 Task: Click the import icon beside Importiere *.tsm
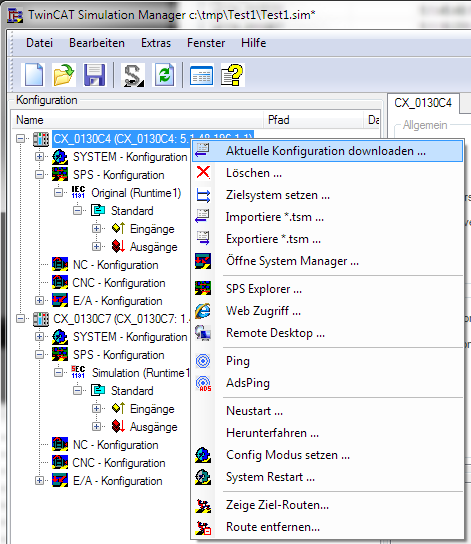[203, 216]
